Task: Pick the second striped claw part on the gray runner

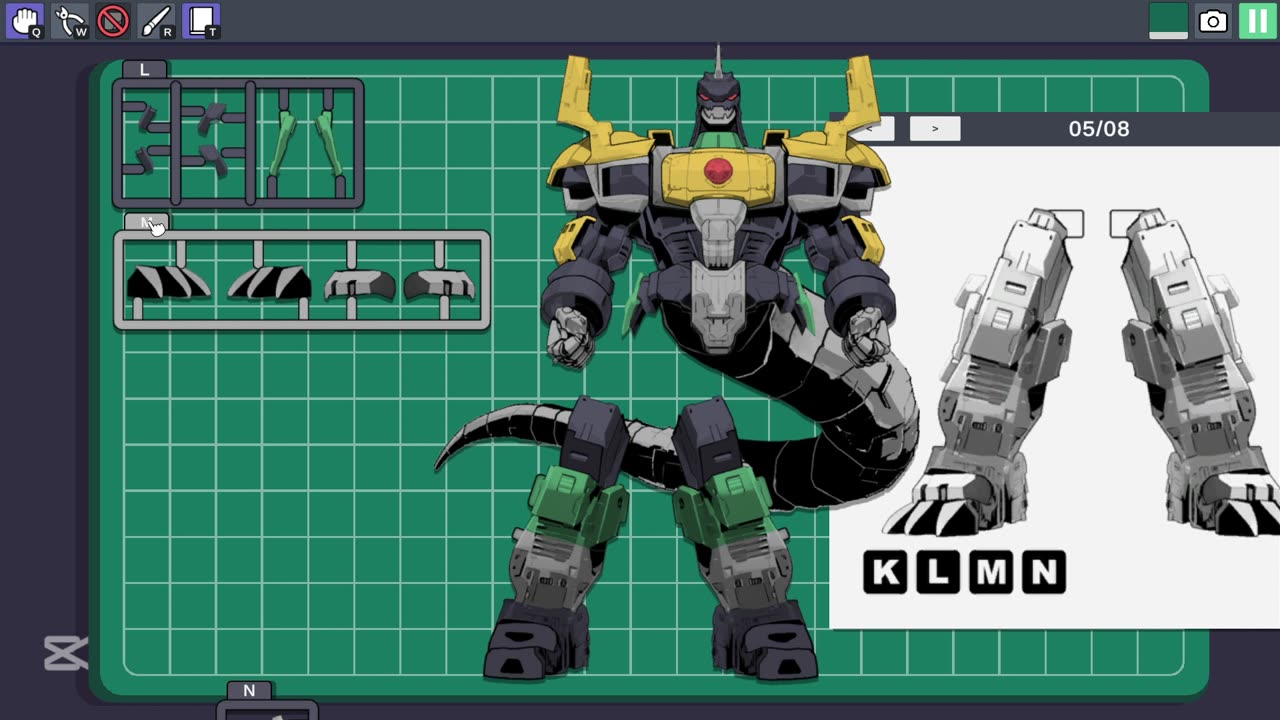Action: pos(268,282)
